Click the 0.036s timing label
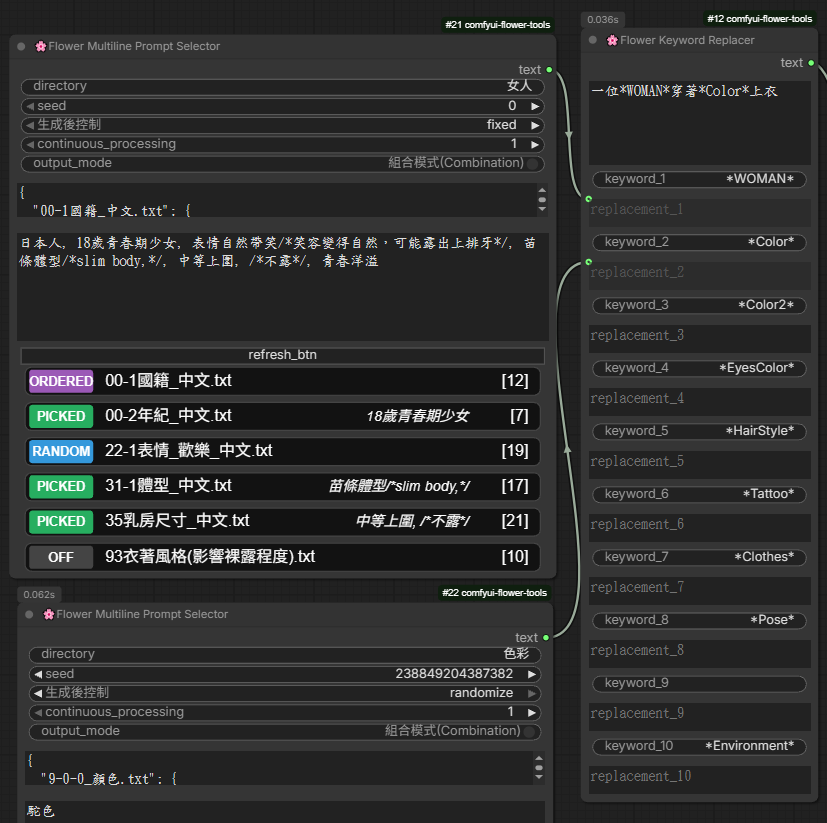This screenshot has width=827, height=823. [602, 20]
